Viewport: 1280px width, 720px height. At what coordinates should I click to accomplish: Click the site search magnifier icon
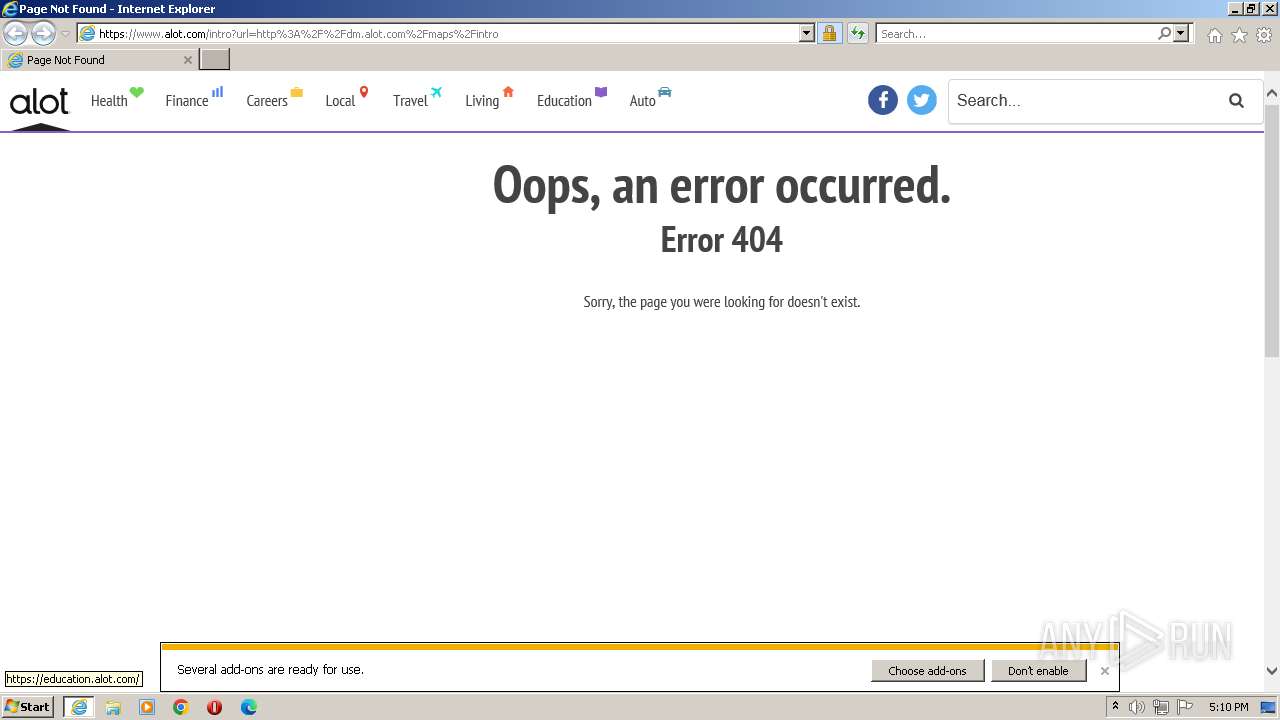(x=1236, y=100)
